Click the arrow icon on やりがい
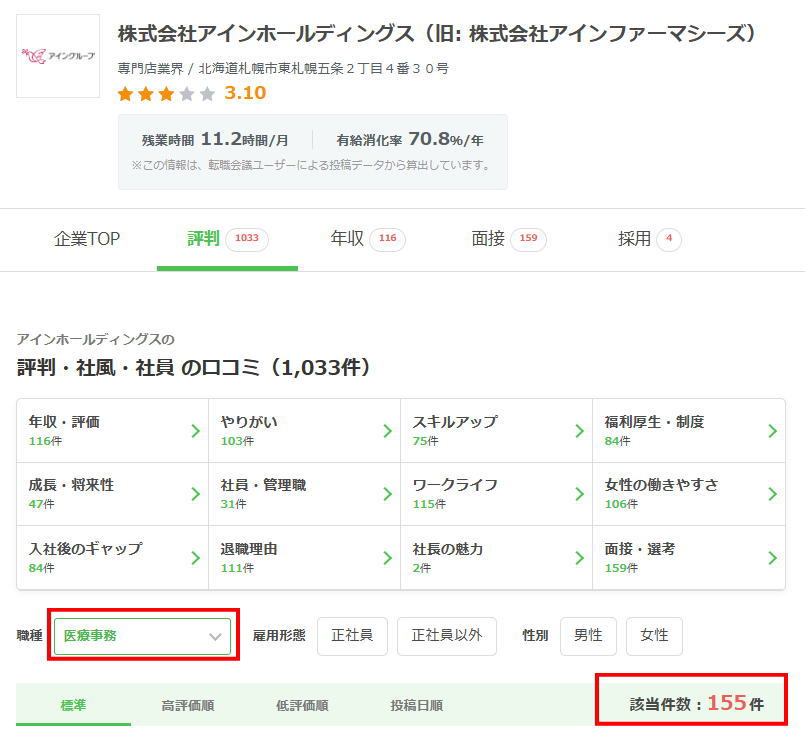805x737 pixels. coord(388,431)
